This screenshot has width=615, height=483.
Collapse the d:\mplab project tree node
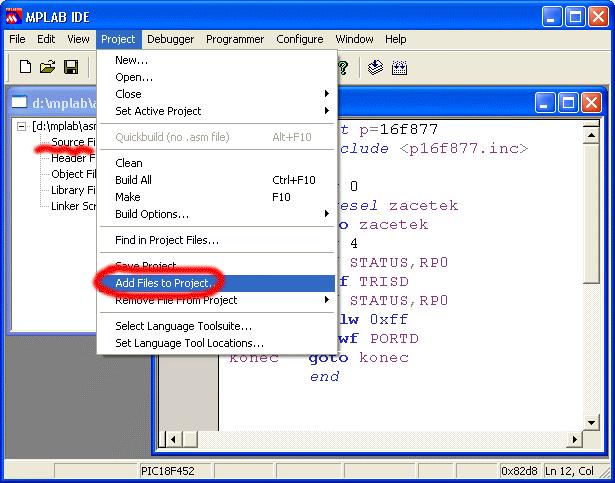point(22,126)
